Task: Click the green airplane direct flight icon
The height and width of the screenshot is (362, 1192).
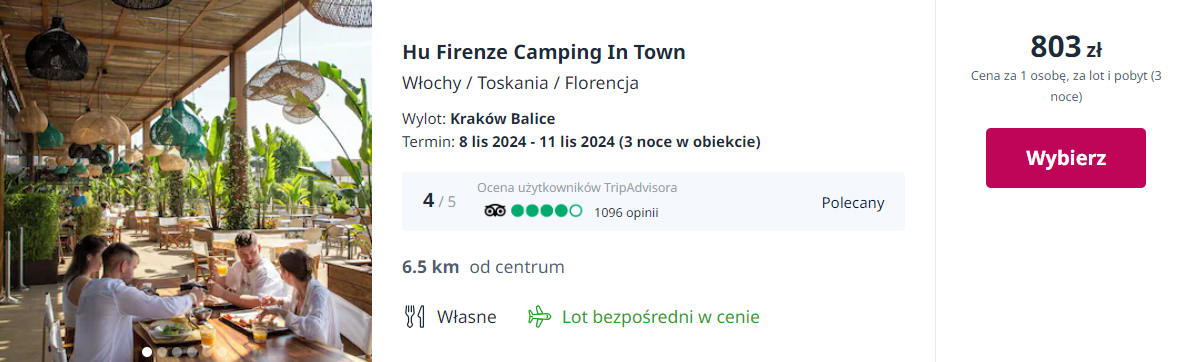Action: click(539, 316)
